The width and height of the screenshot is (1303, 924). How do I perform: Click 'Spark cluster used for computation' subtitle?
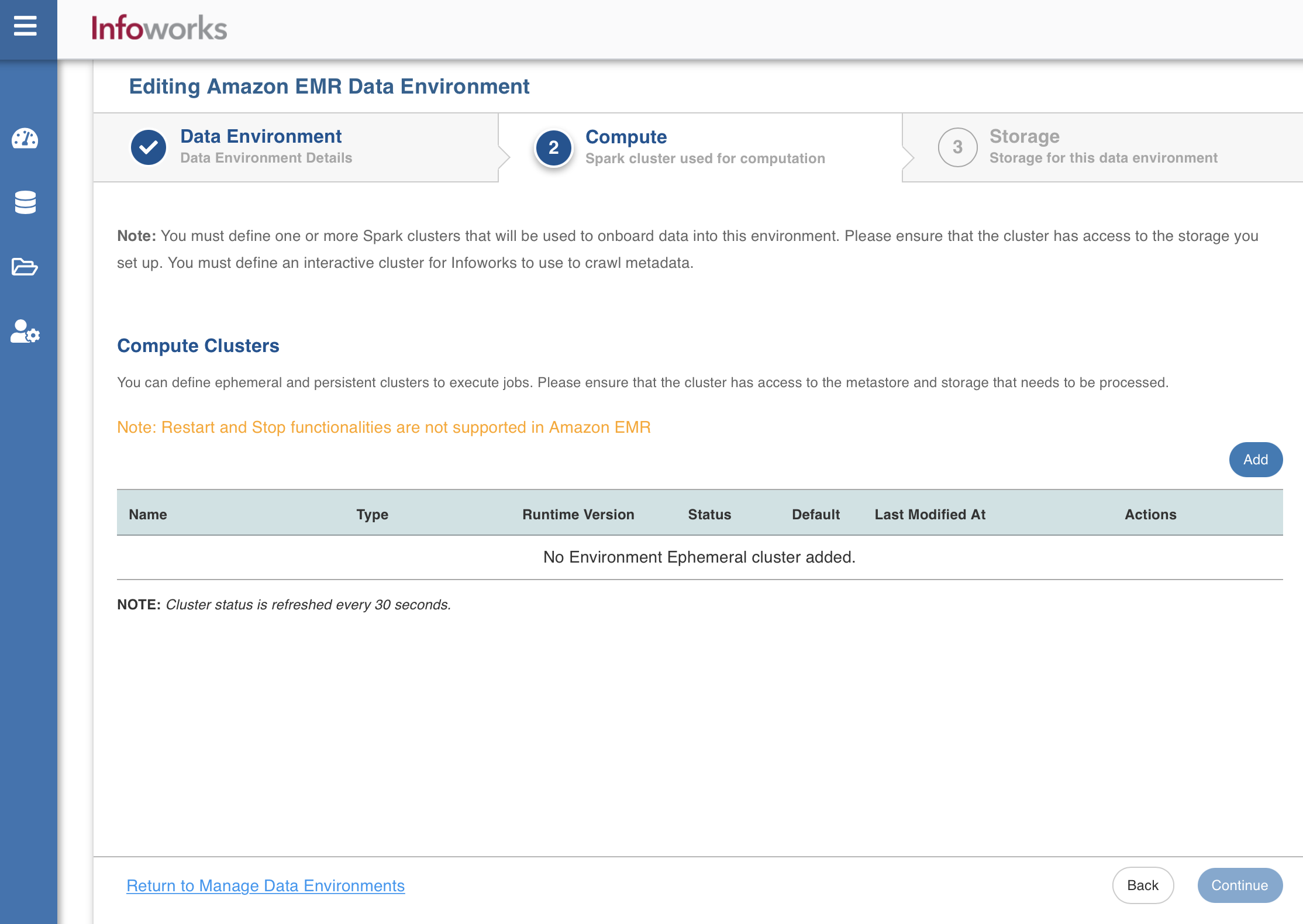(x=705, y=158)
